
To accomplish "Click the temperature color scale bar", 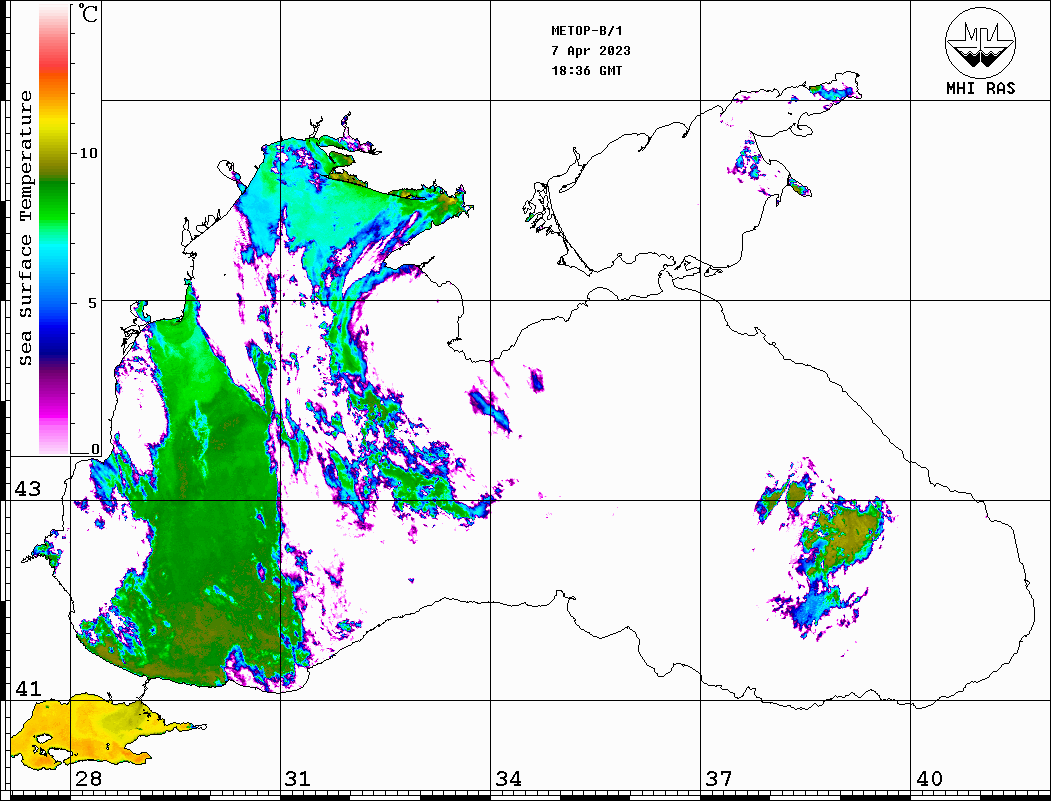I will click(x=54, y=229).
